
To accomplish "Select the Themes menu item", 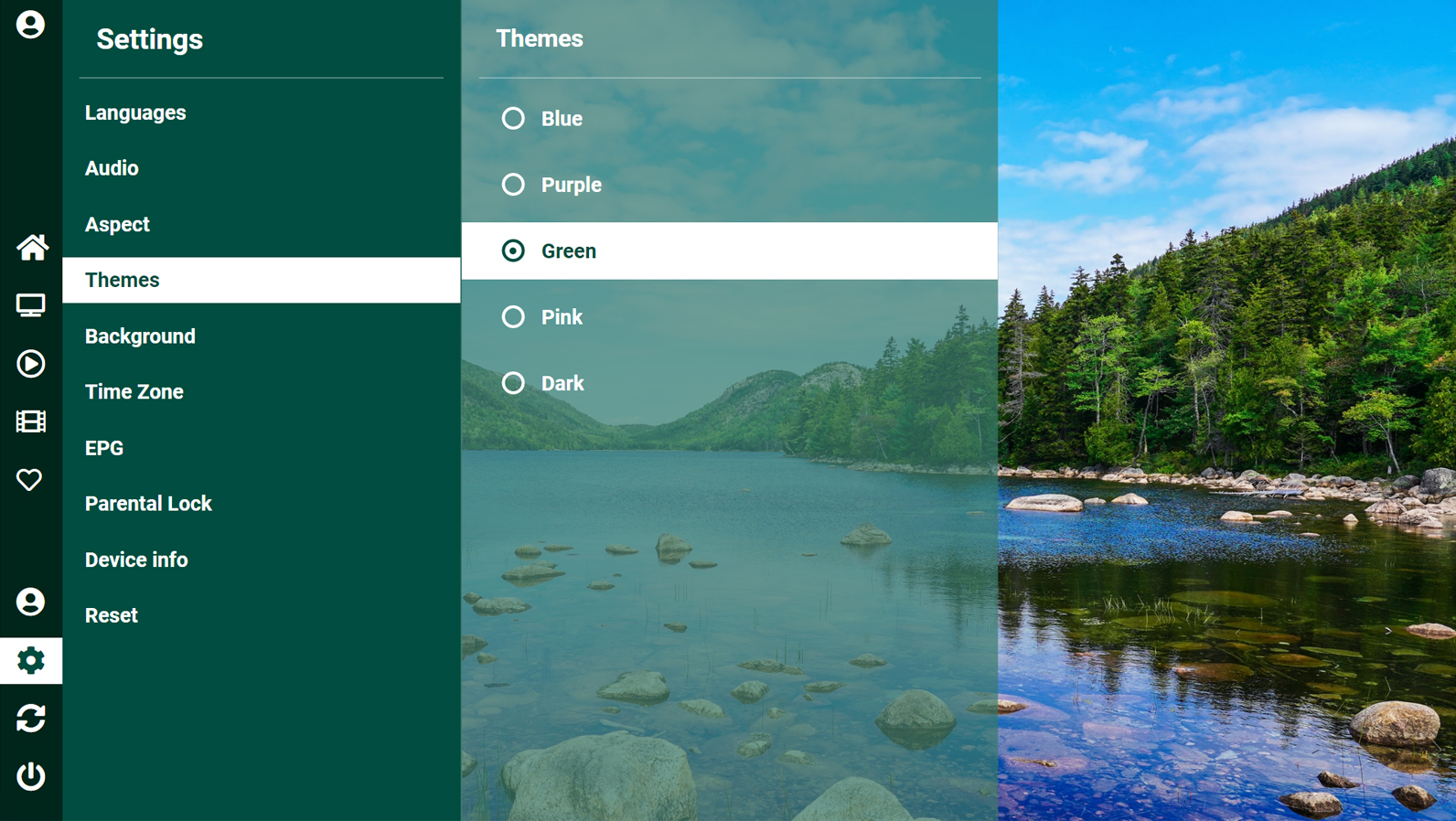I will coord(262,280).
